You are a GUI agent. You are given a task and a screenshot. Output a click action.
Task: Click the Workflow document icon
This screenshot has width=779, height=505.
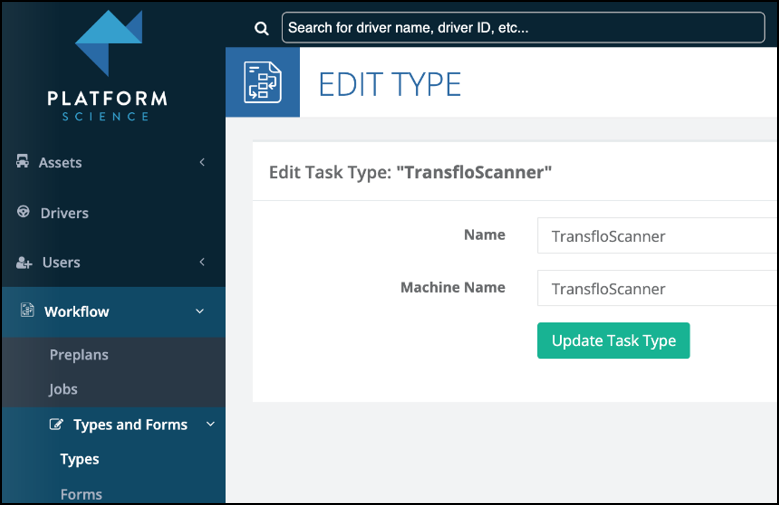(x=27, y=310)
